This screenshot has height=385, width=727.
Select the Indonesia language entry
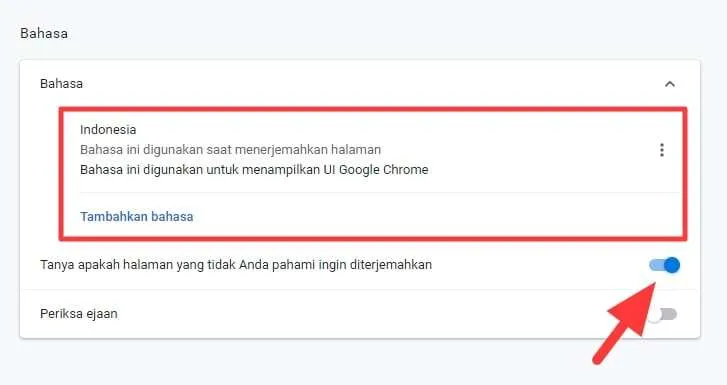[108, 129]
